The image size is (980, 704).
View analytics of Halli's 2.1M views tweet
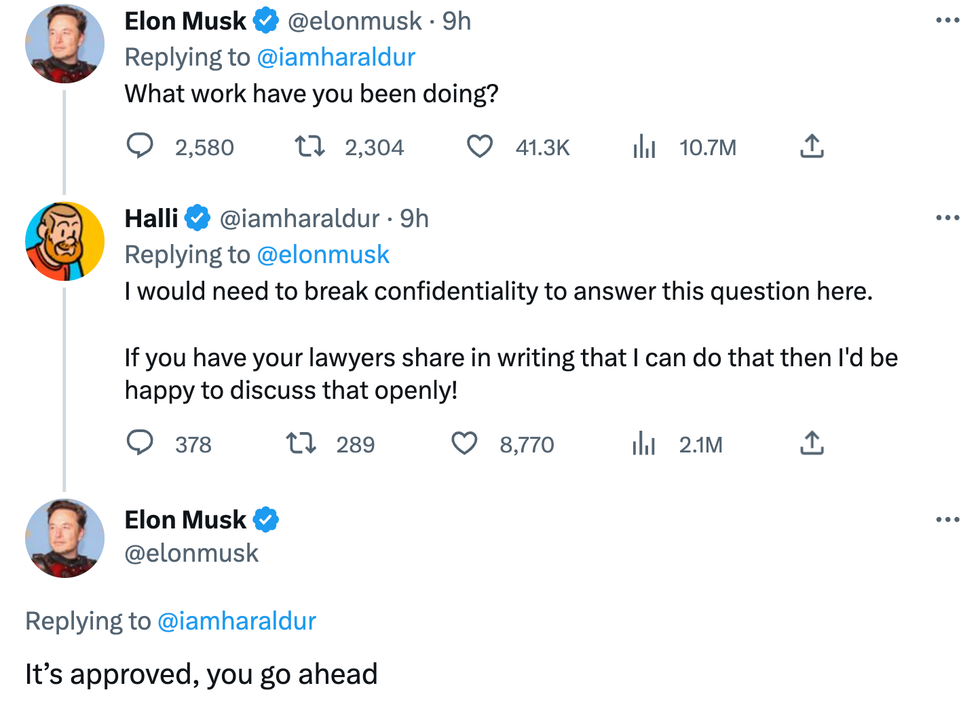click(644, 443)
